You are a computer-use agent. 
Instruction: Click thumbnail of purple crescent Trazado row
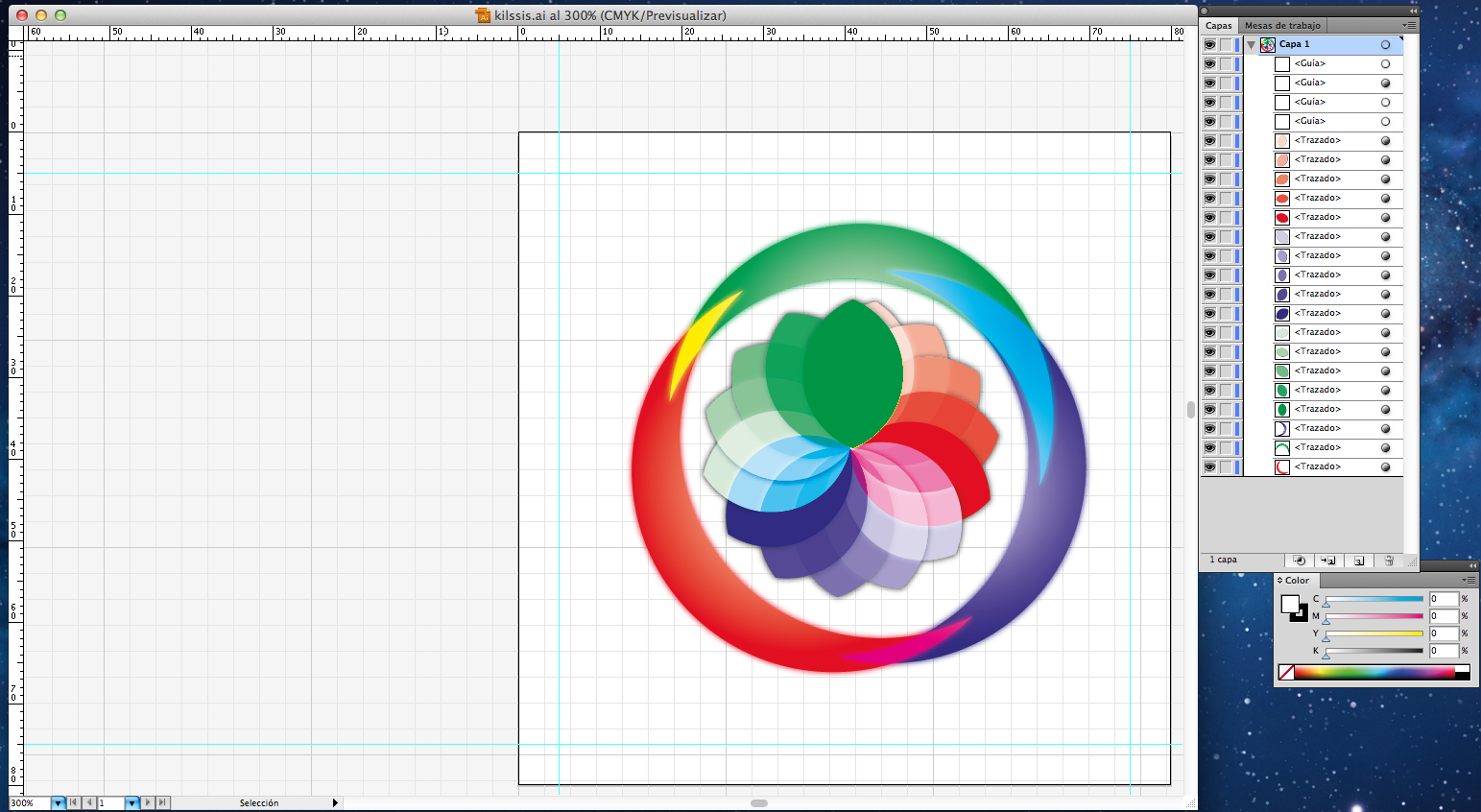click(x=1282, y=428)
